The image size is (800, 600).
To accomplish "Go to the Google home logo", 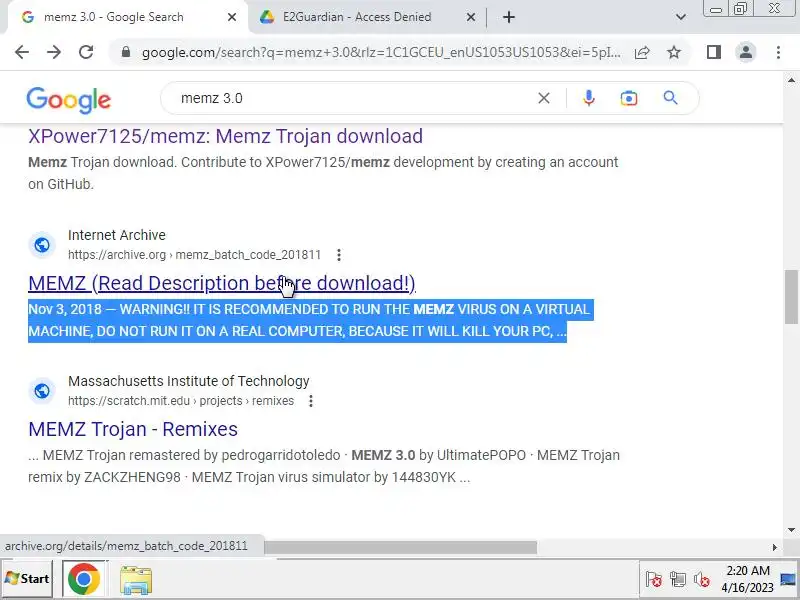I will click(68, 99).
